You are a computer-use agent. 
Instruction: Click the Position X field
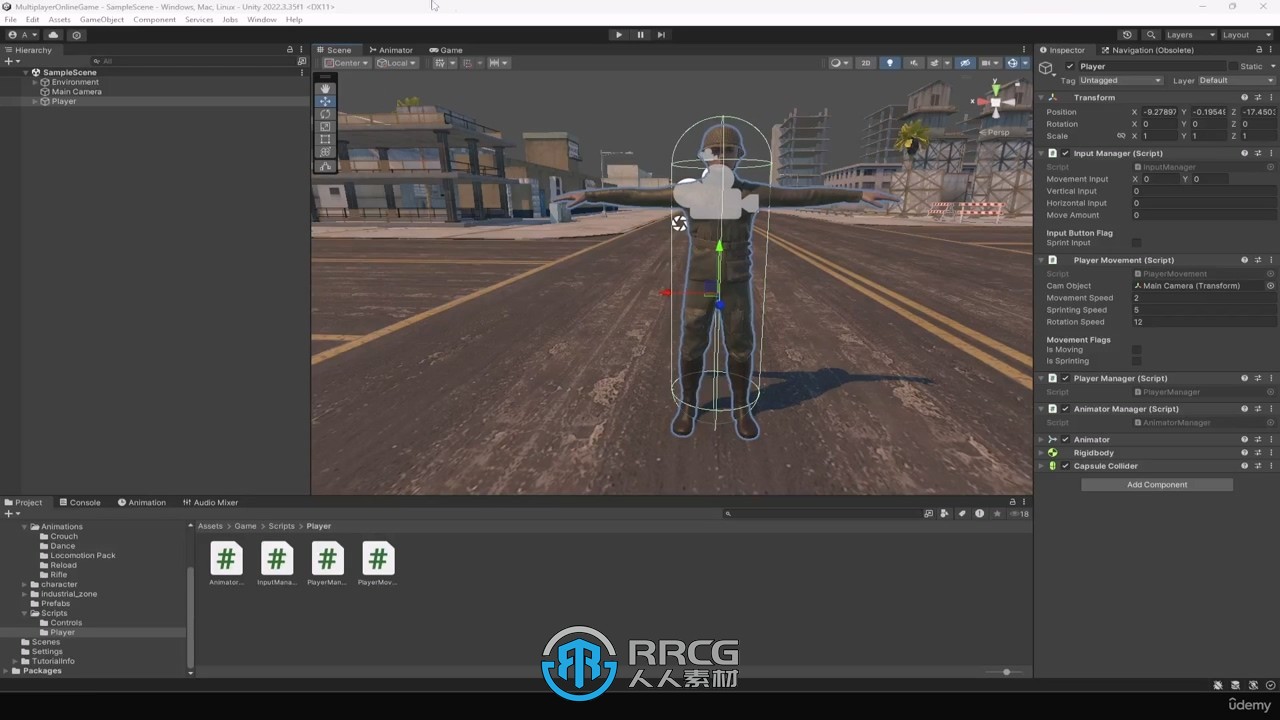(1159, 112)
